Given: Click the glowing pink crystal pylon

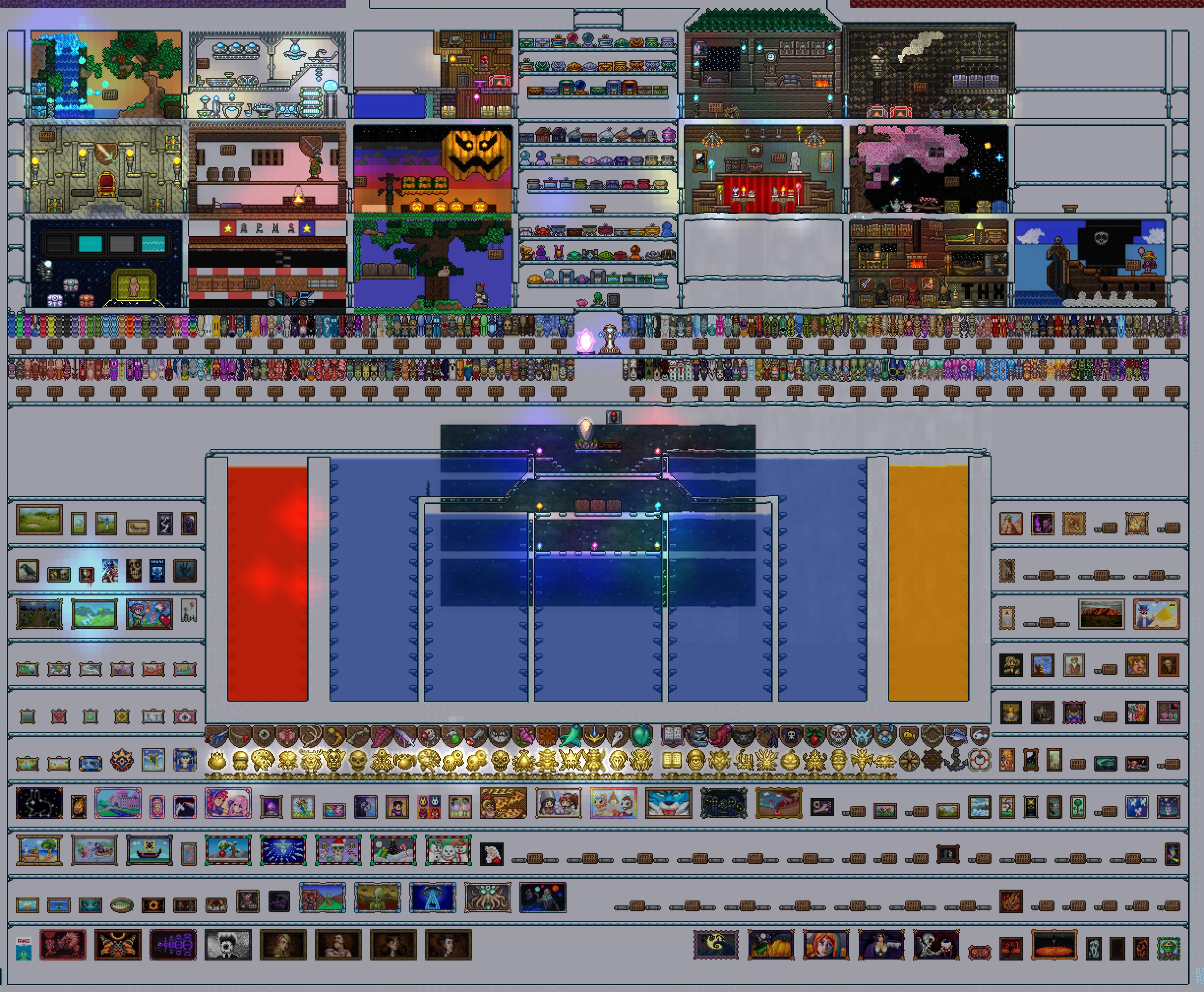Looking at the screenshot, I should tap(586, 341).
